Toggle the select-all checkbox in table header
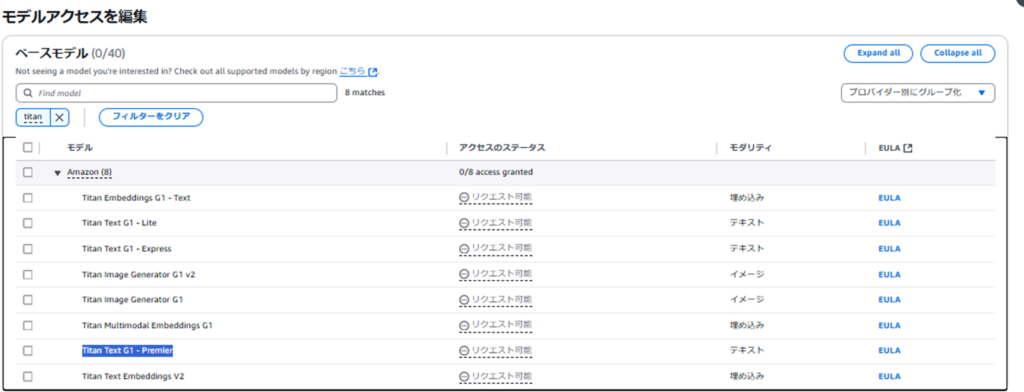 tap(27, 148)
